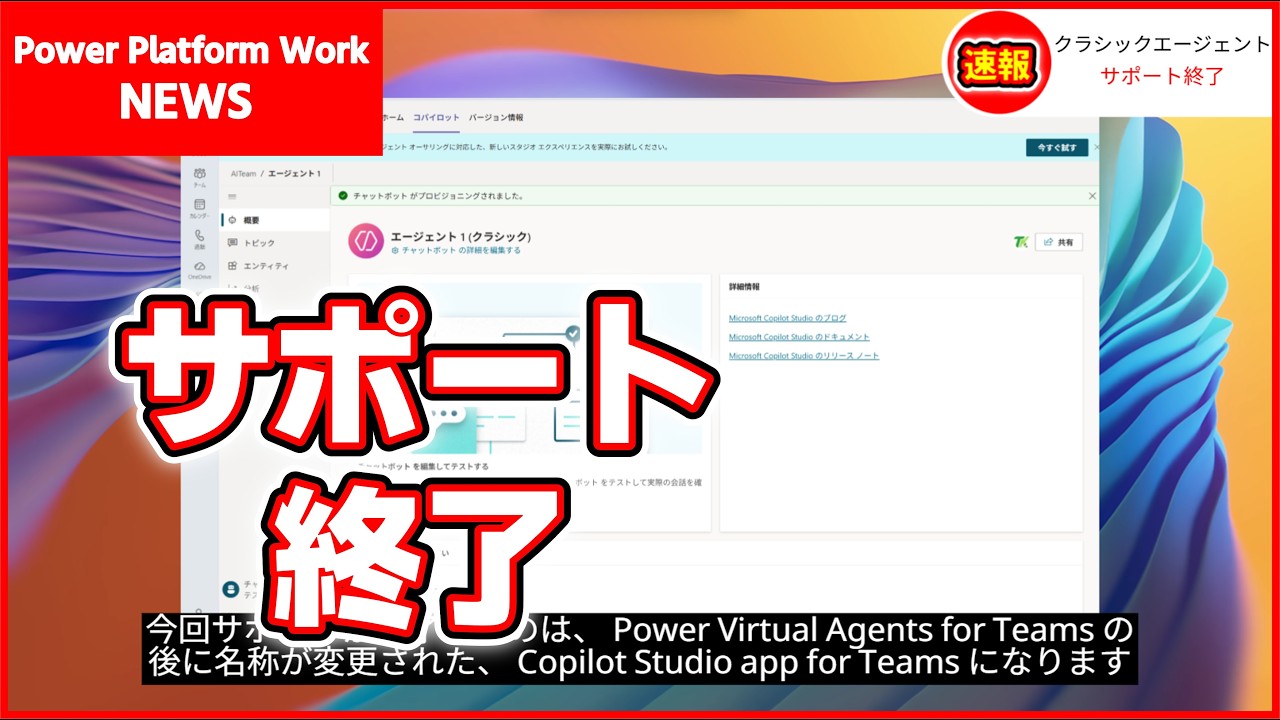
Task: Open Microsoft Copilot Studio のドキュメント link
Action: pyautogui.click(x=799, y=337)
